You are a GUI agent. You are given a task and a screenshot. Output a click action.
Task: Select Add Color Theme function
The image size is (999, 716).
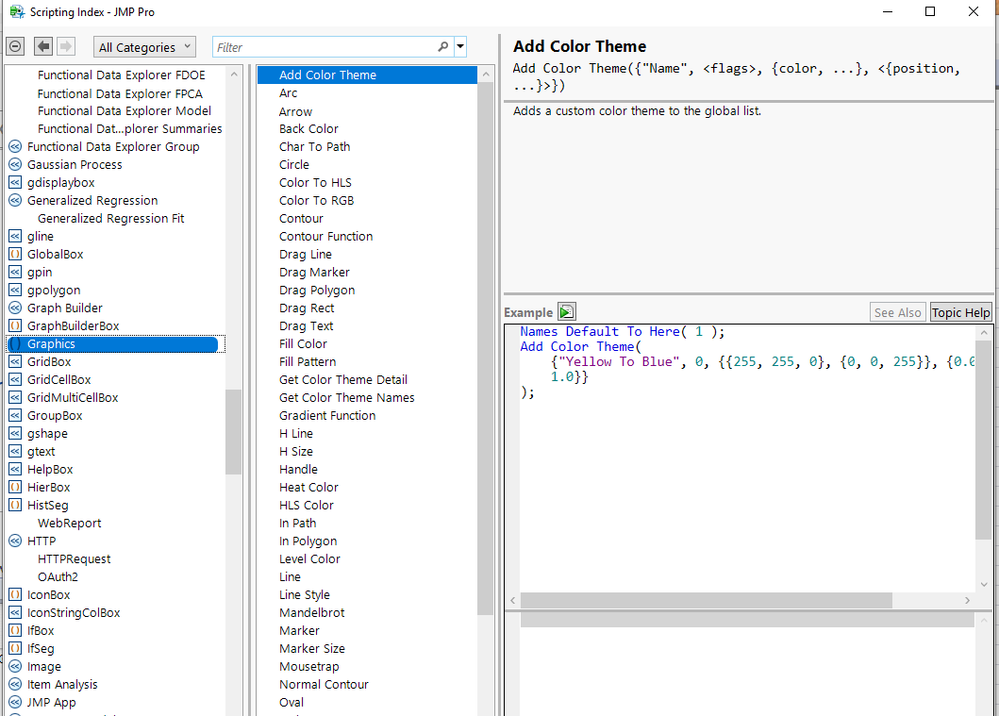[x=367, y=75]
